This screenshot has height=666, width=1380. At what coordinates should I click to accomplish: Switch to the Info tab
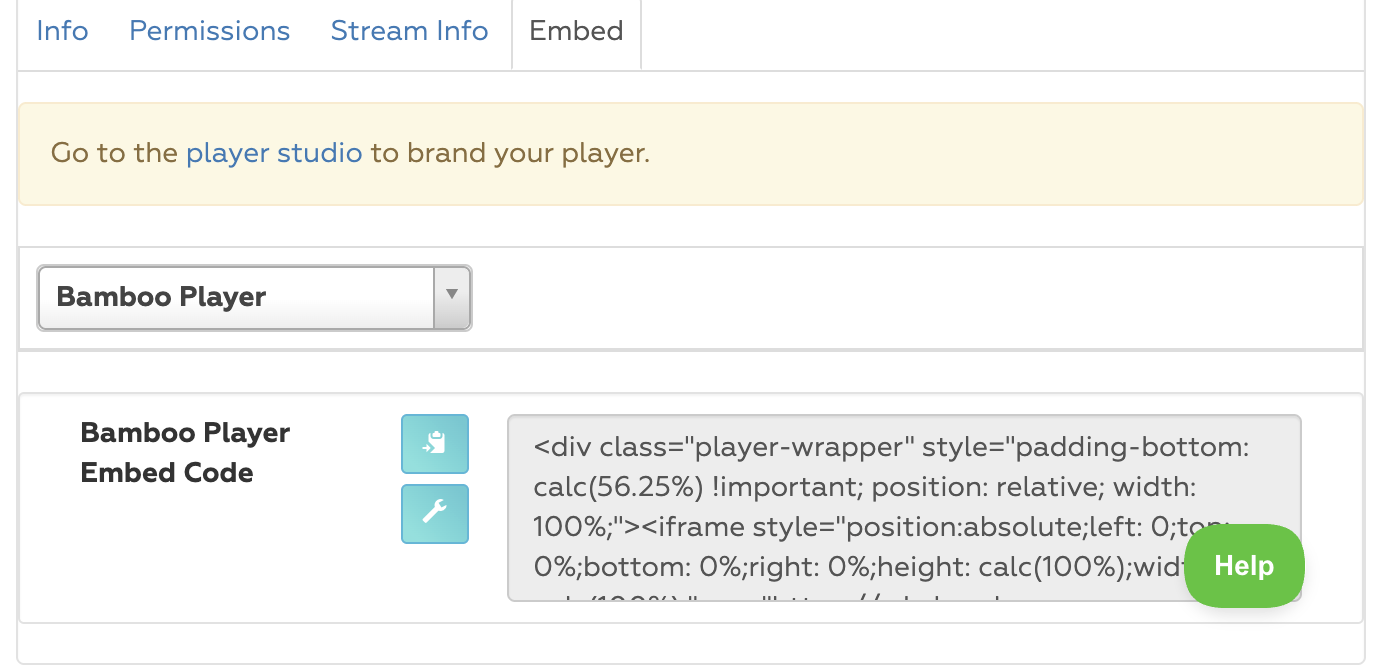(62, 31)
